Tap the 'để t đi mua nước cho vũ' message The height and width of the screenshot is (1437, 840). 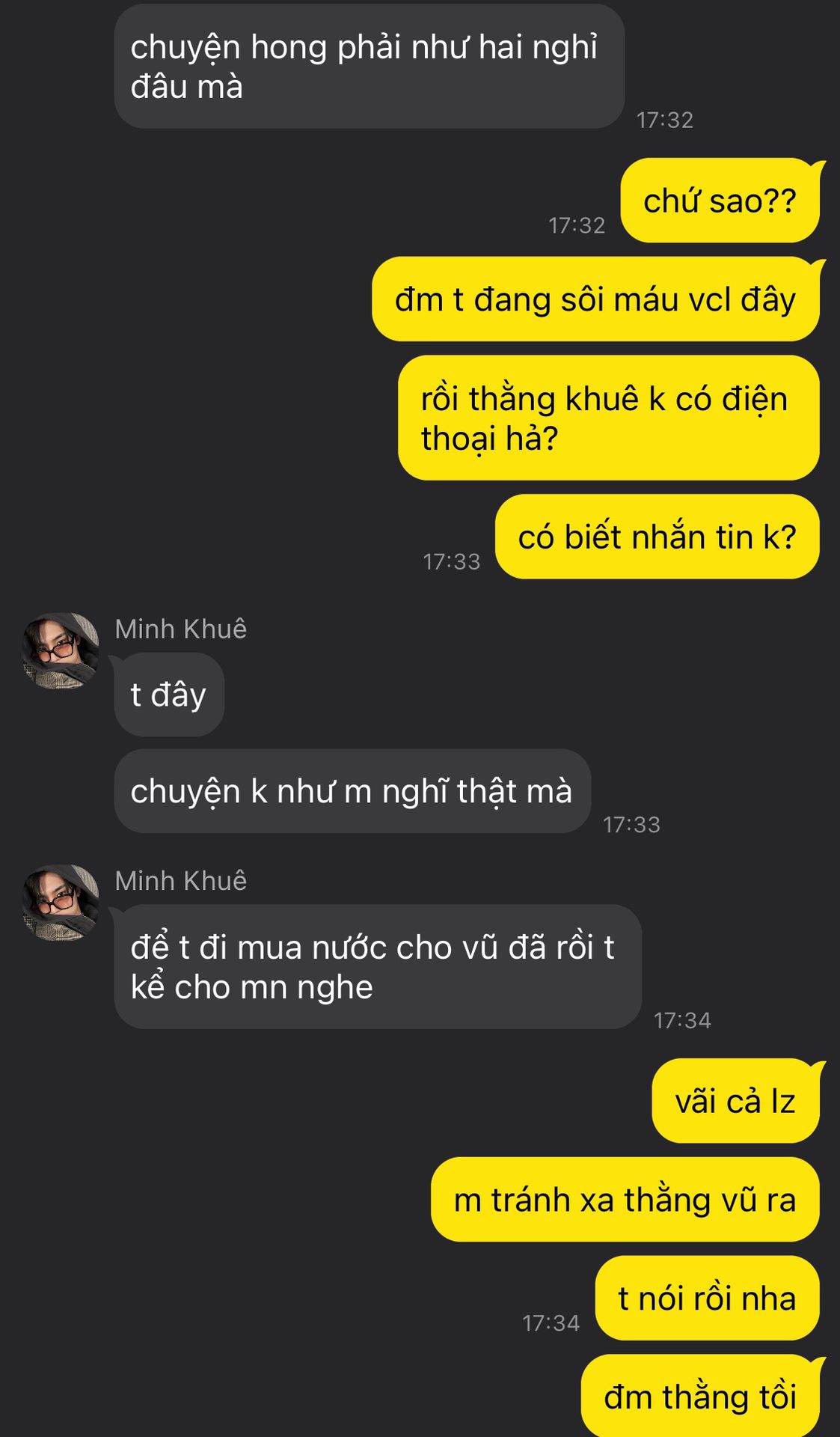coord(378,967)
